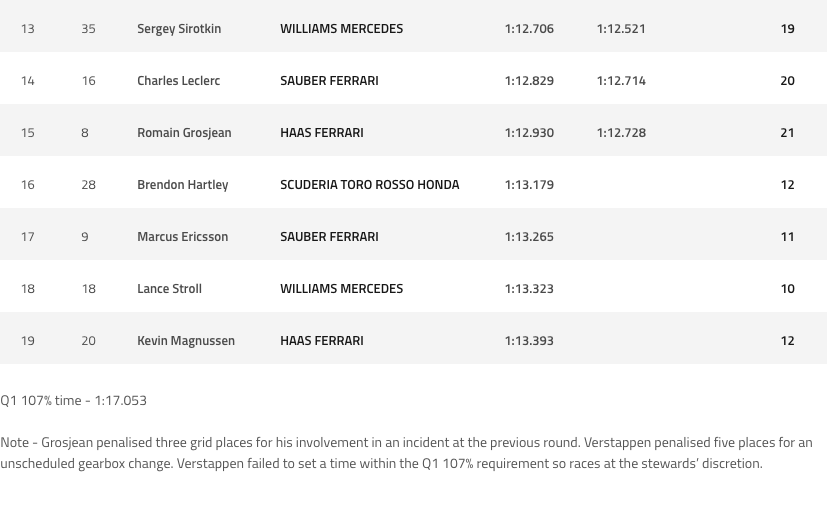Select Lance Stroll in the results

tap(170, 288)
